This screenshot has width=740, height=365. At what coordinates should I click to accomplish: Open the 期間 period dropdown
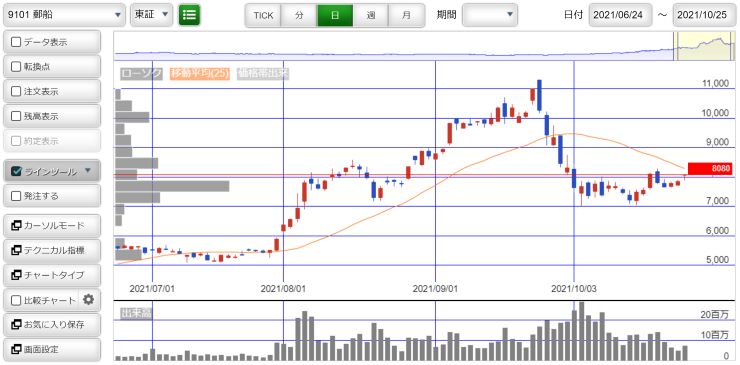point(490,15)
